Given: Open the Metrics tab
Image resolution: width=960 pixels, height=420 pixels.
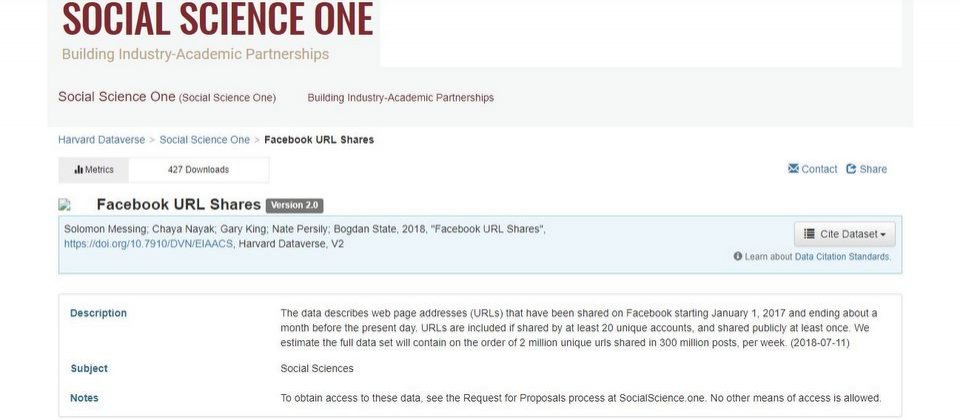Looking at the screenshot, I should 94,170.
